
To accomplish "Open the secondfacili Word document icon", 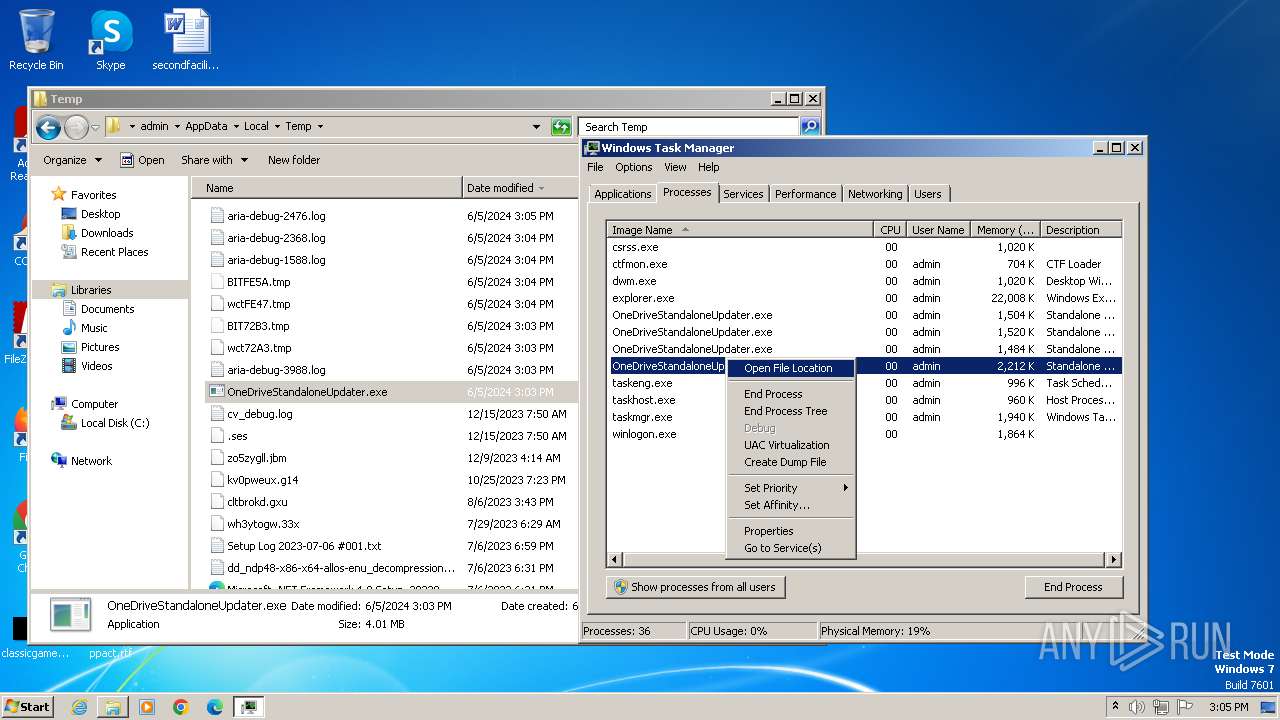I will pyautogui.click(x=186, y=40).
